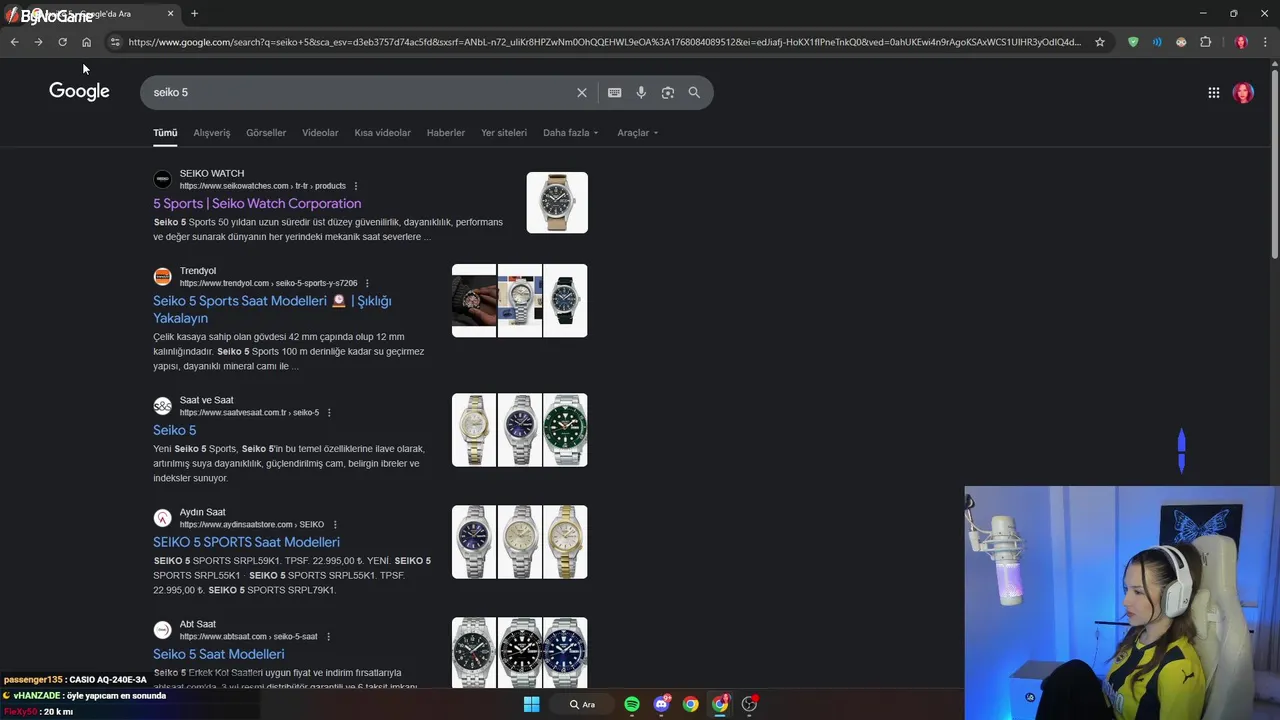Go back with the browser back arrow
This screenshot has width=1280, height=720.
(14, 42)
